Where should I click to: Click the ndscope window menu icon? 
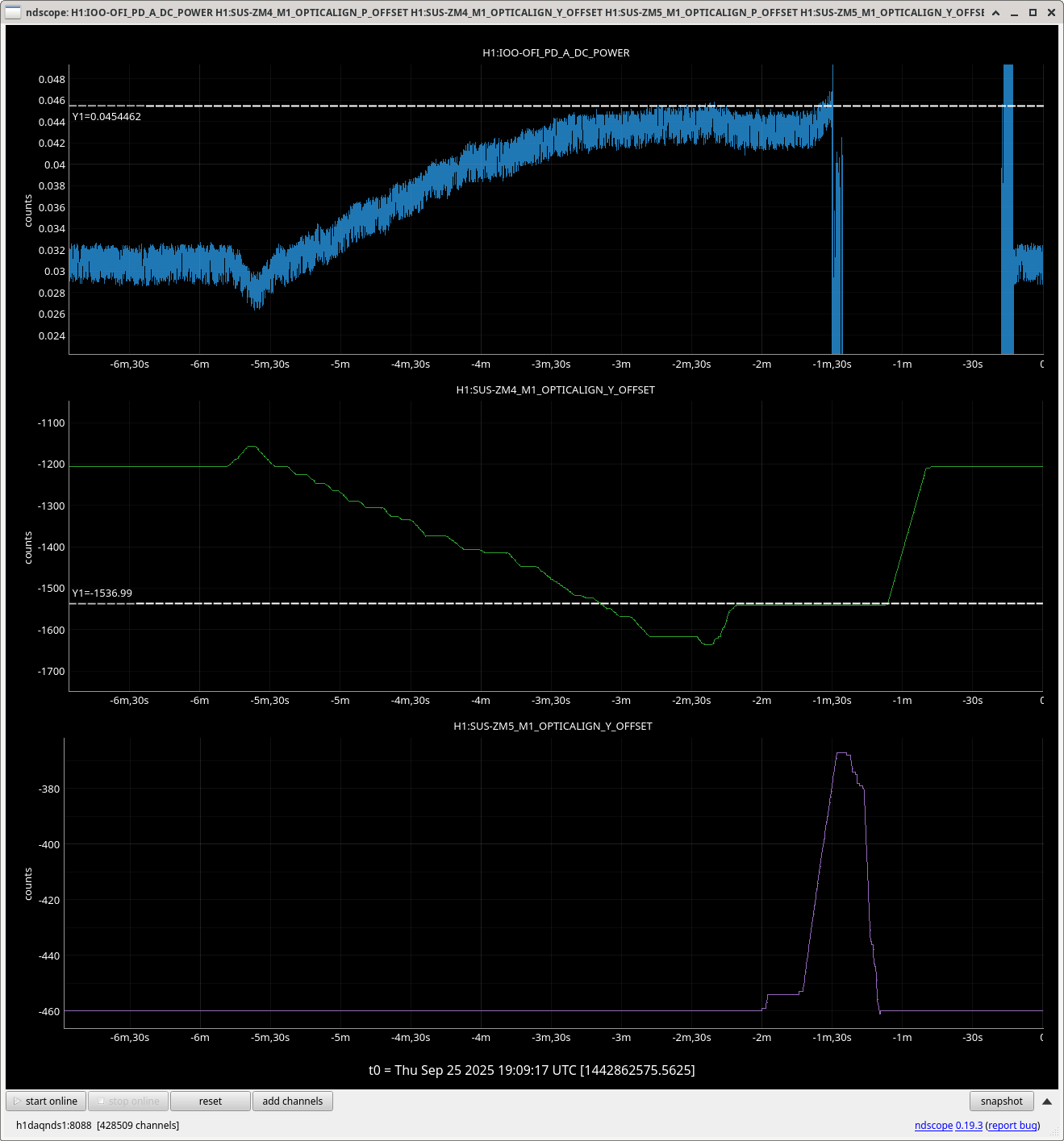point(13,12)
